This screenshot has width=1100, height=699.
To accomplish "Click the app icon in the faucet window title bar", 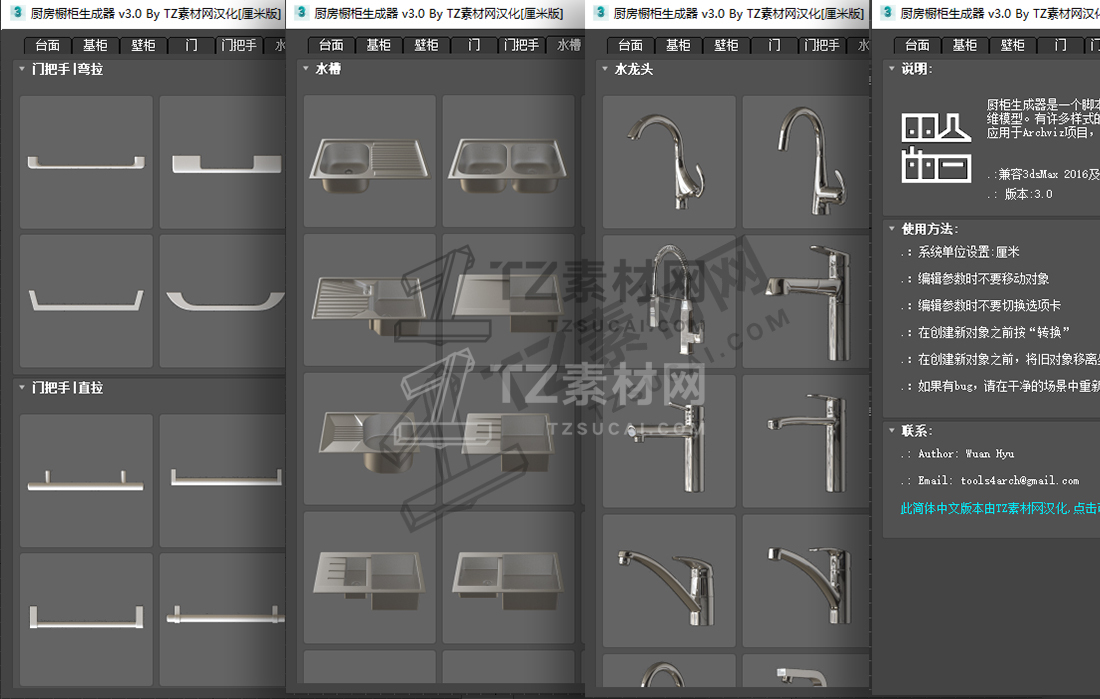I will coord(601,13).
